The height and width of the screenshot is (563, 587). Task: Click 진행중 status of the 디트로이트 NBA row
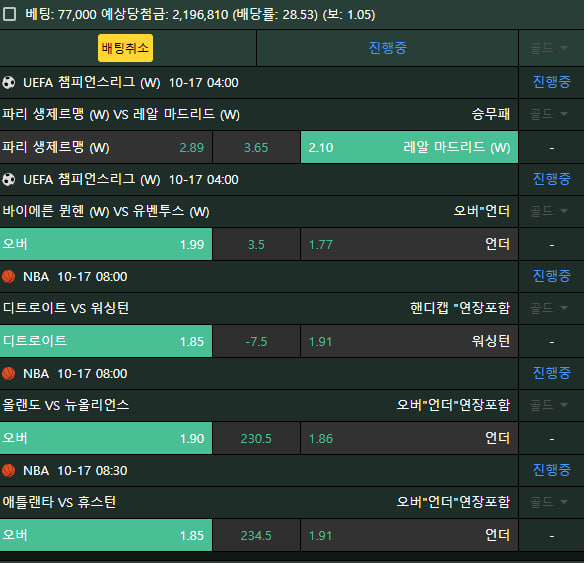click(x=551, y=276)
